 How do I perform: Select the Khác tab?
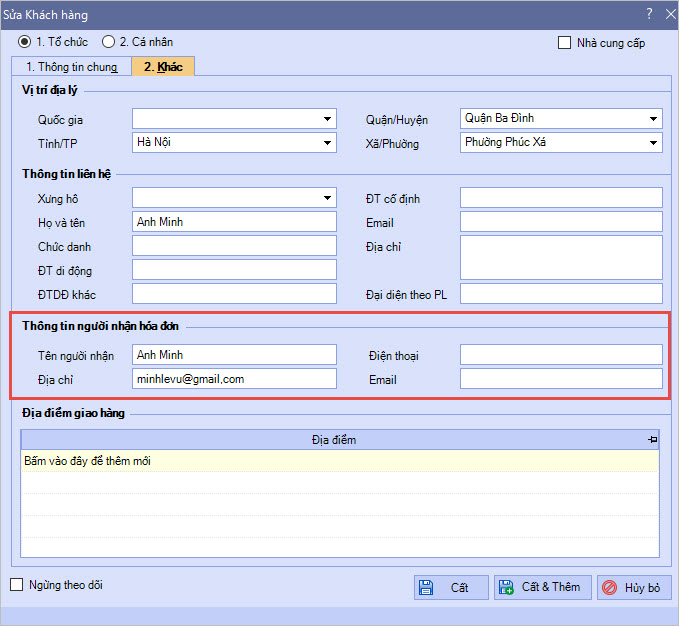(x=163, y=67)
